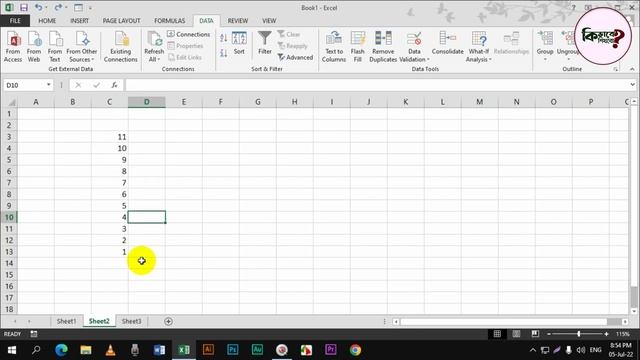Select all cells corner button

tap(9, 102)
